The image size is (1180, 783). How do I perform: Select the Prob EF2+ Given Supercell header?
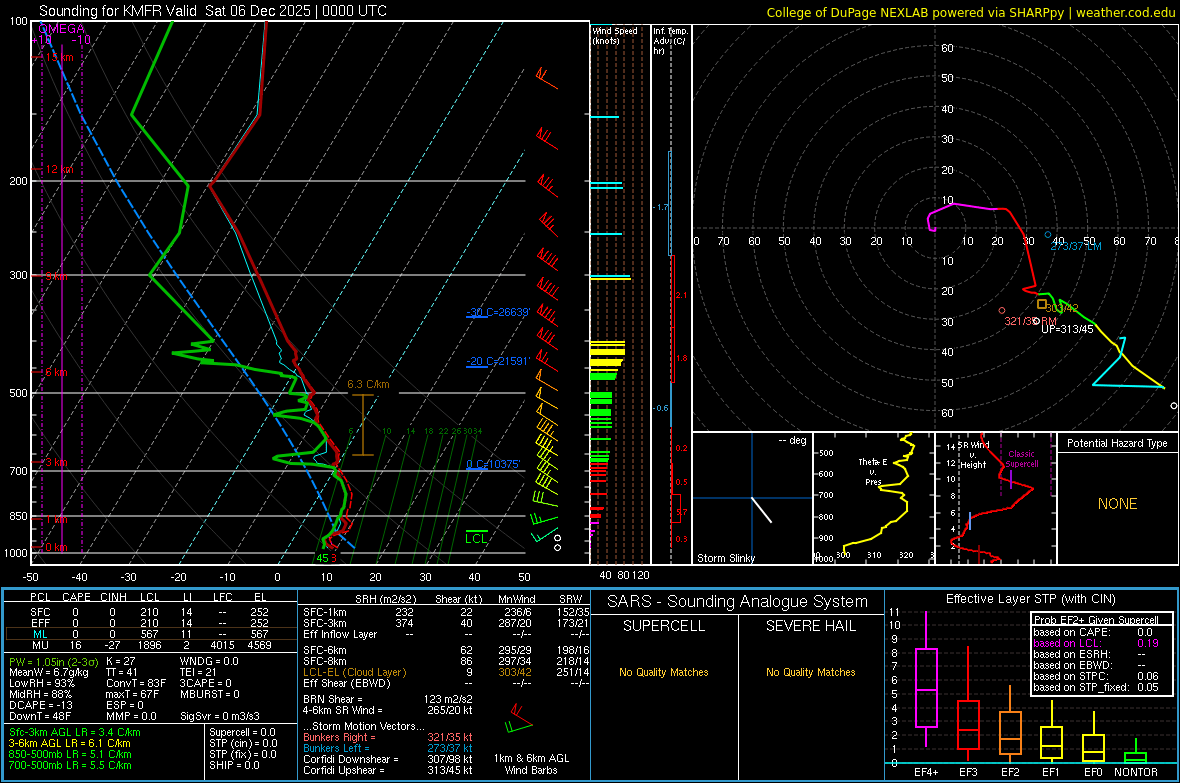[x=1096, y=620]
